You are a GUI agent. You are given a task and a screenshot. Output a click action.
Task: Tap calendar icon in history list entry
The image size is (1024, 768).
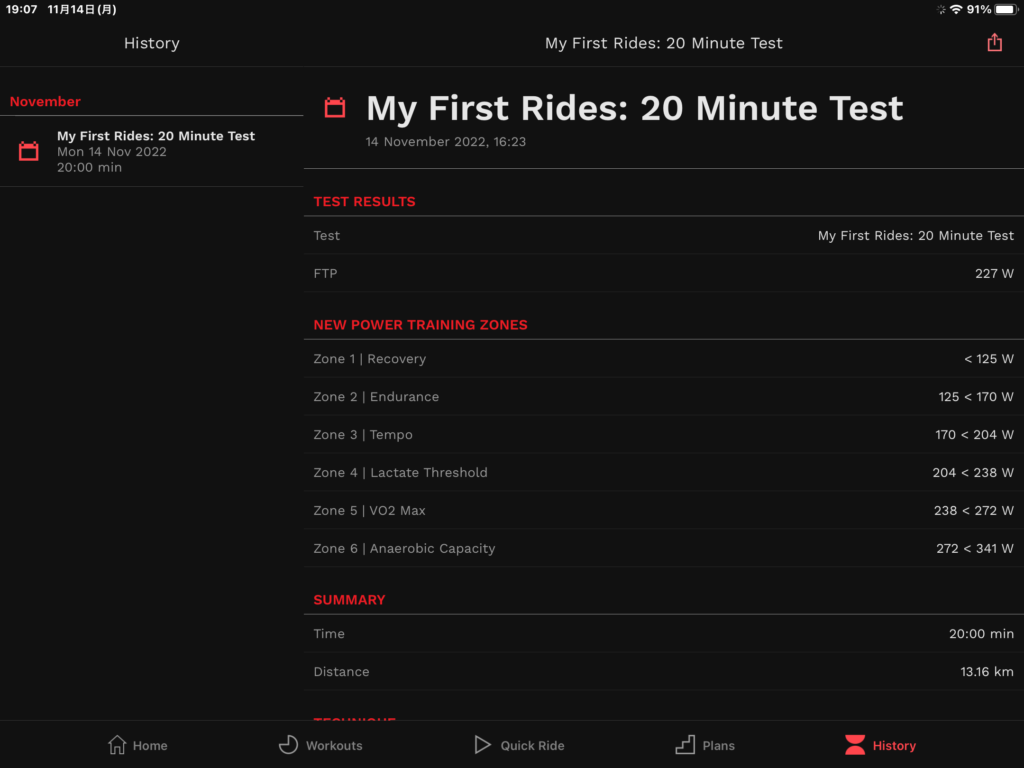pyautogui.click(x=29, y=151)
